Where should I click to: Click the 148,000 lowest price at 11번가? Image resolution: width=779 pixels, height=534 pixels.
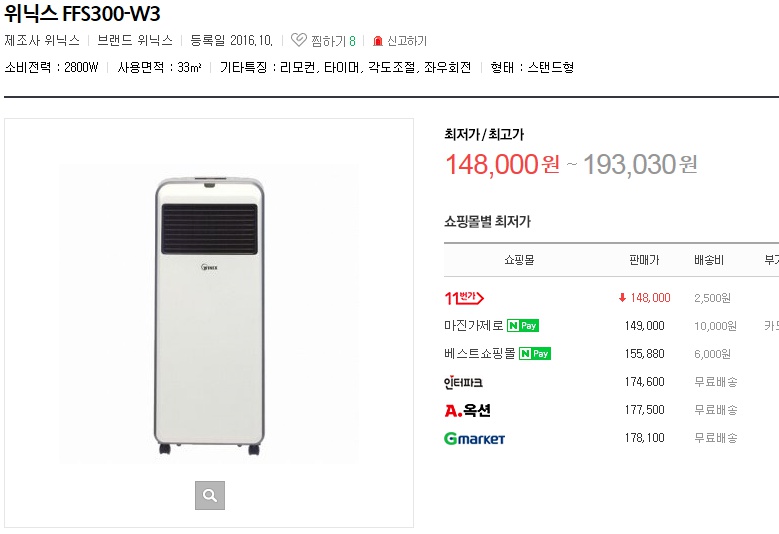tap(650, 297)
